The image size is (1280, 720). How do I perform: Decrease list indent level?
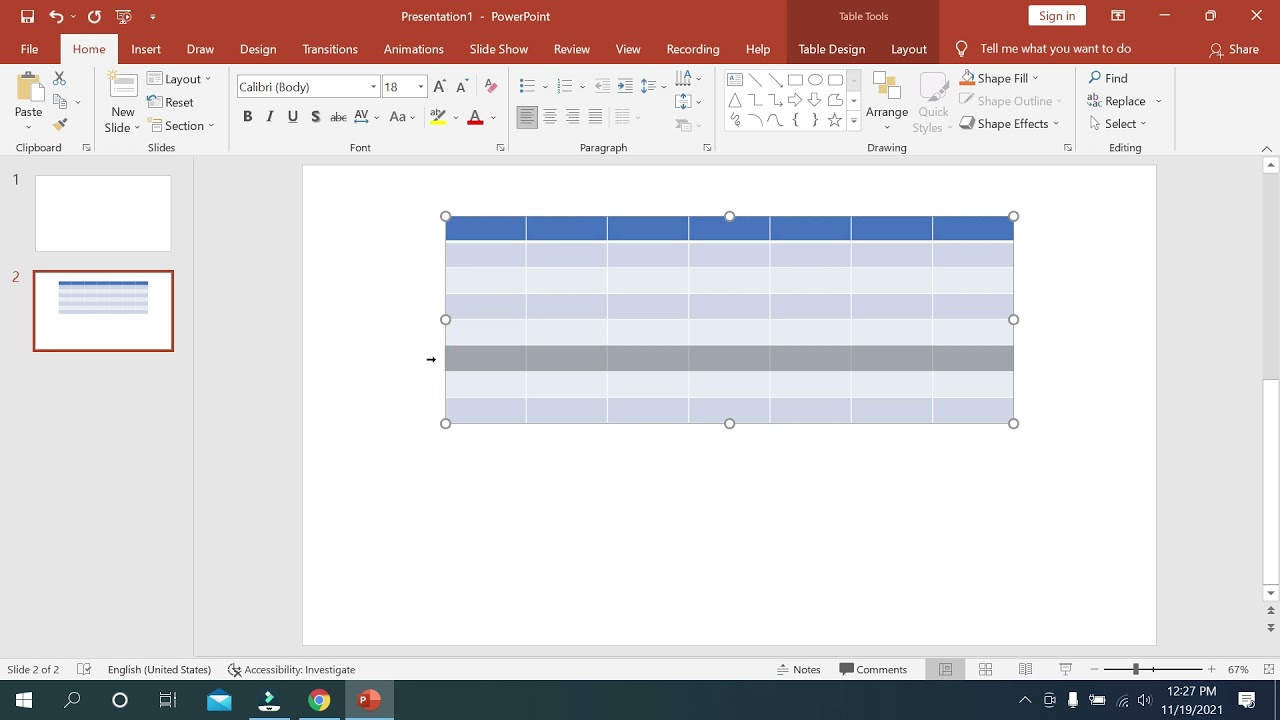point(602,87)
